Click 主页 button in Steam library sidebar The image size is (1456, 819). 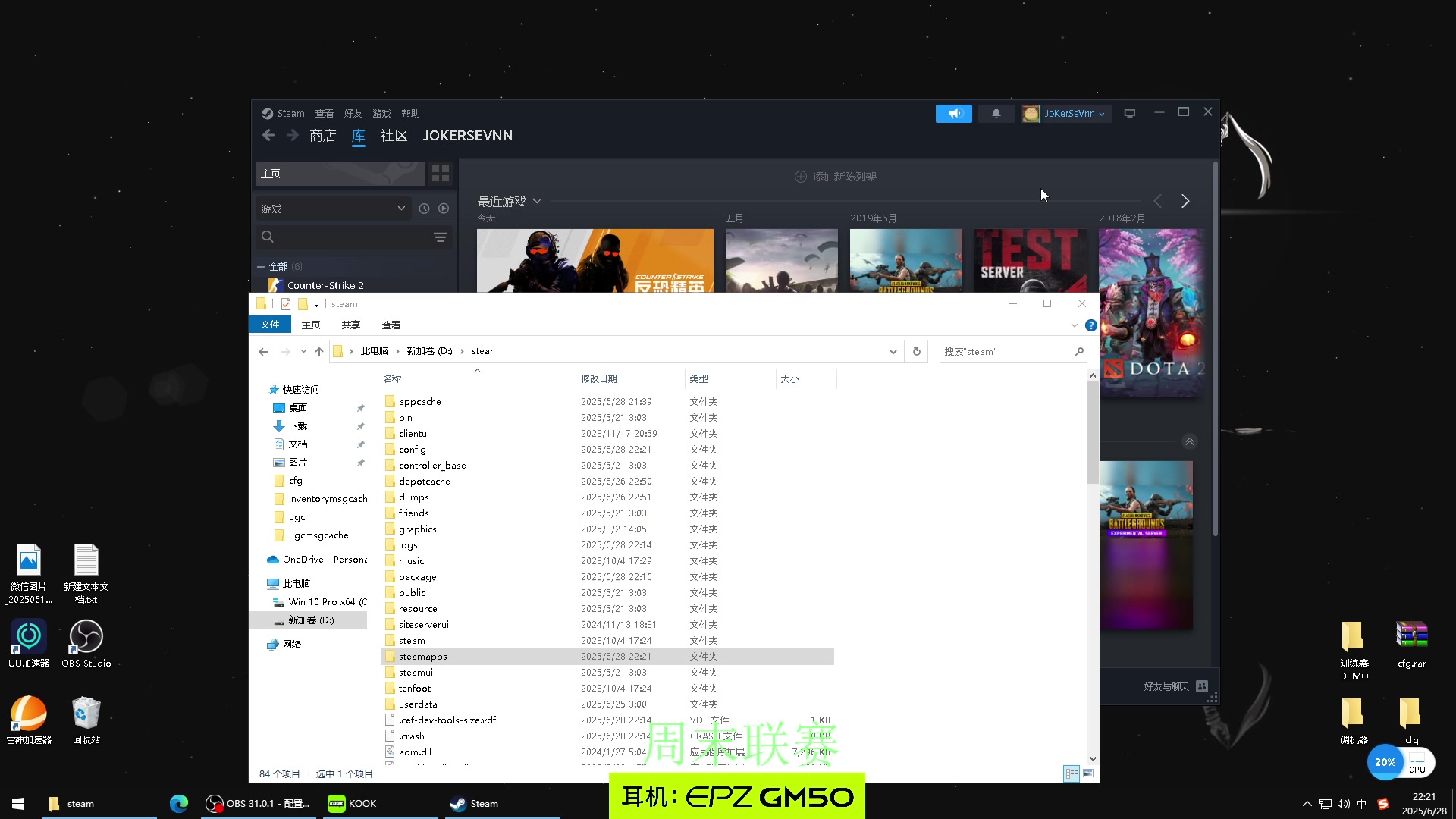(340, 174)
